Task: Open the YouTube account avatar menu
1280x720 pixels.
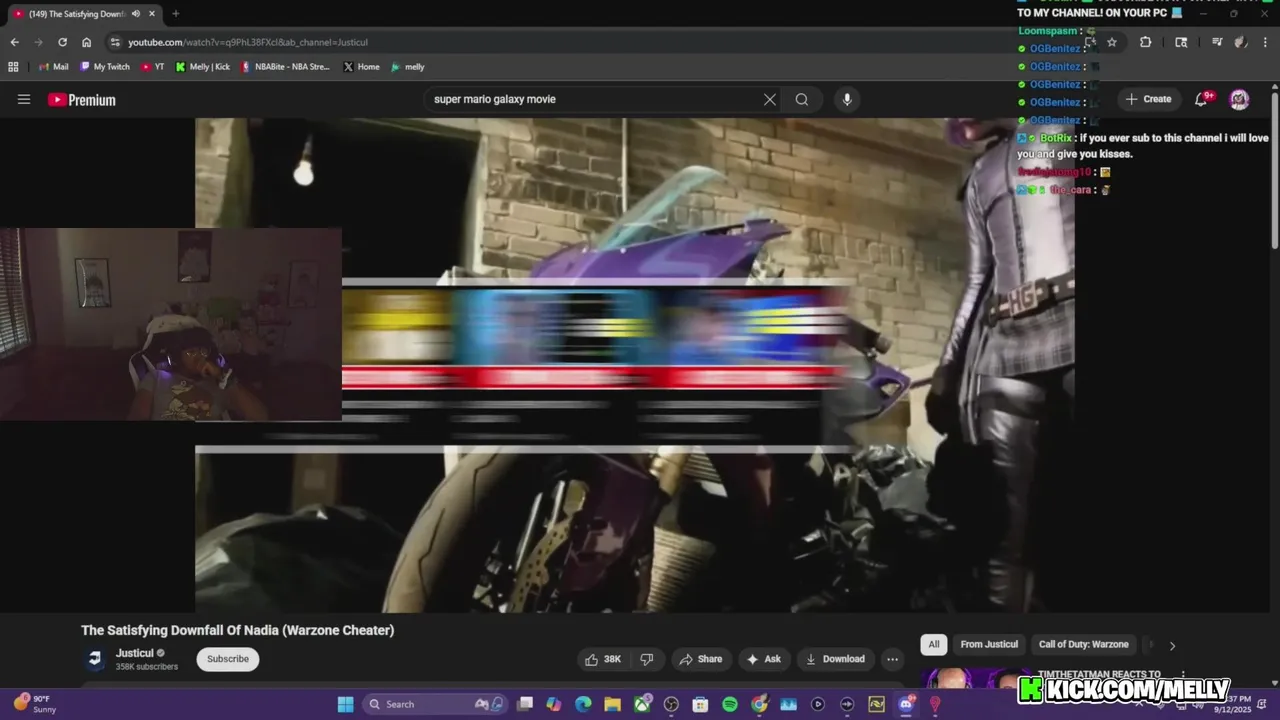Action: tap(1239, 99)
